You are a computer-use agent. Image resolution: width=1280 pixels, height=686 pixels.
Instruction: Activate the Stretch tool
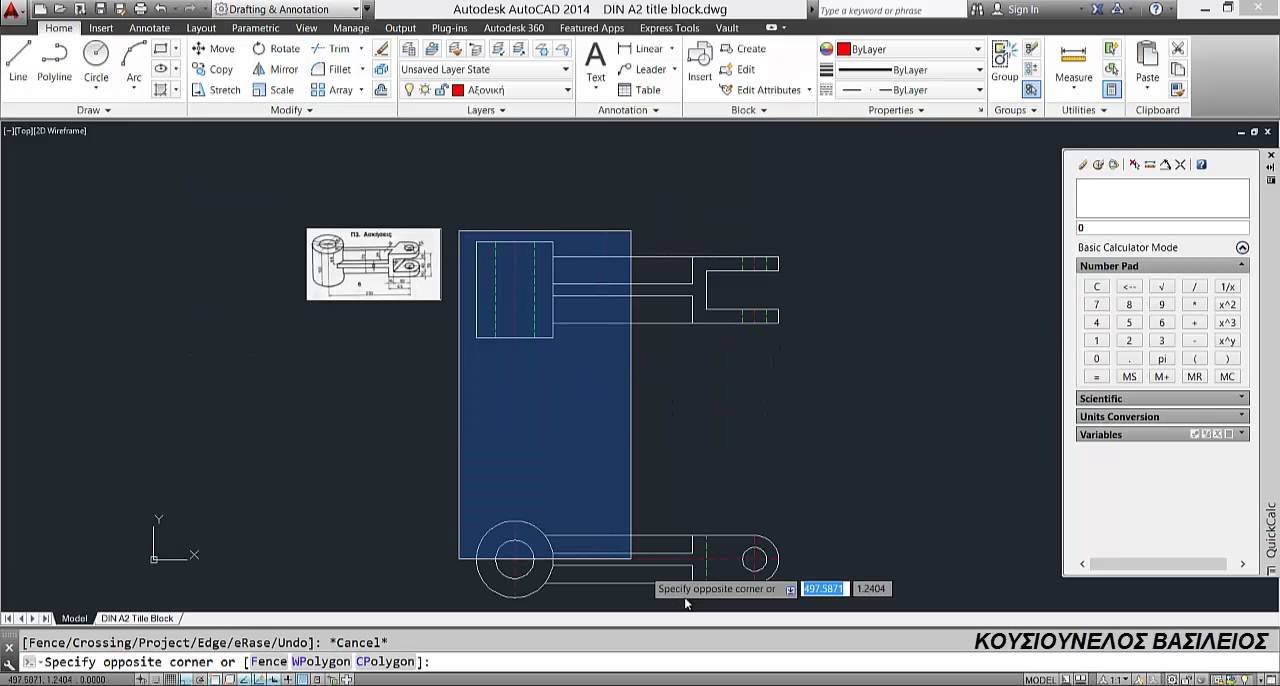click(x=216, y=90)
